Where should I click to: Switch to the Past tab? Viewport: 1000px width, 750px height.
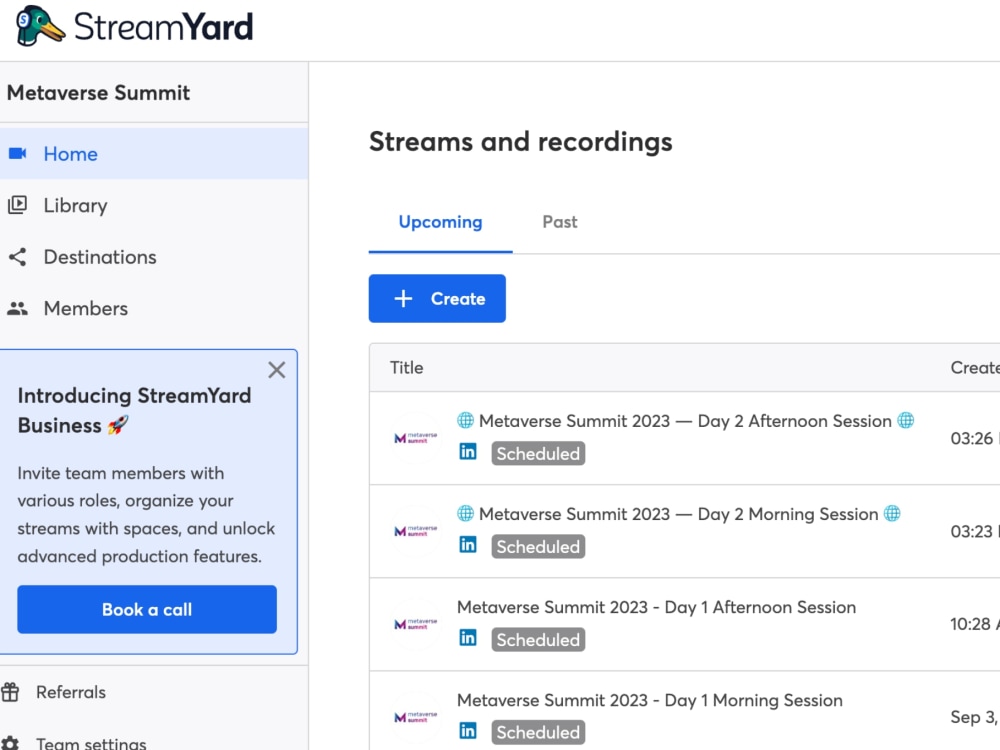[559, 222]
